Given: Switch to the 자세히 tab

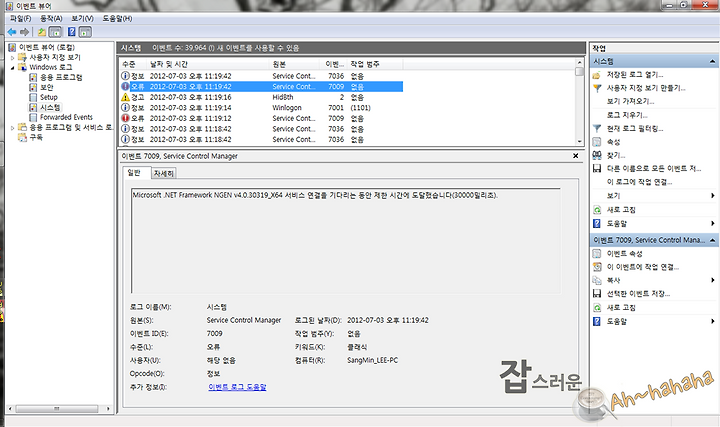Looking at the screenshot, I should (x=164, y=173).
